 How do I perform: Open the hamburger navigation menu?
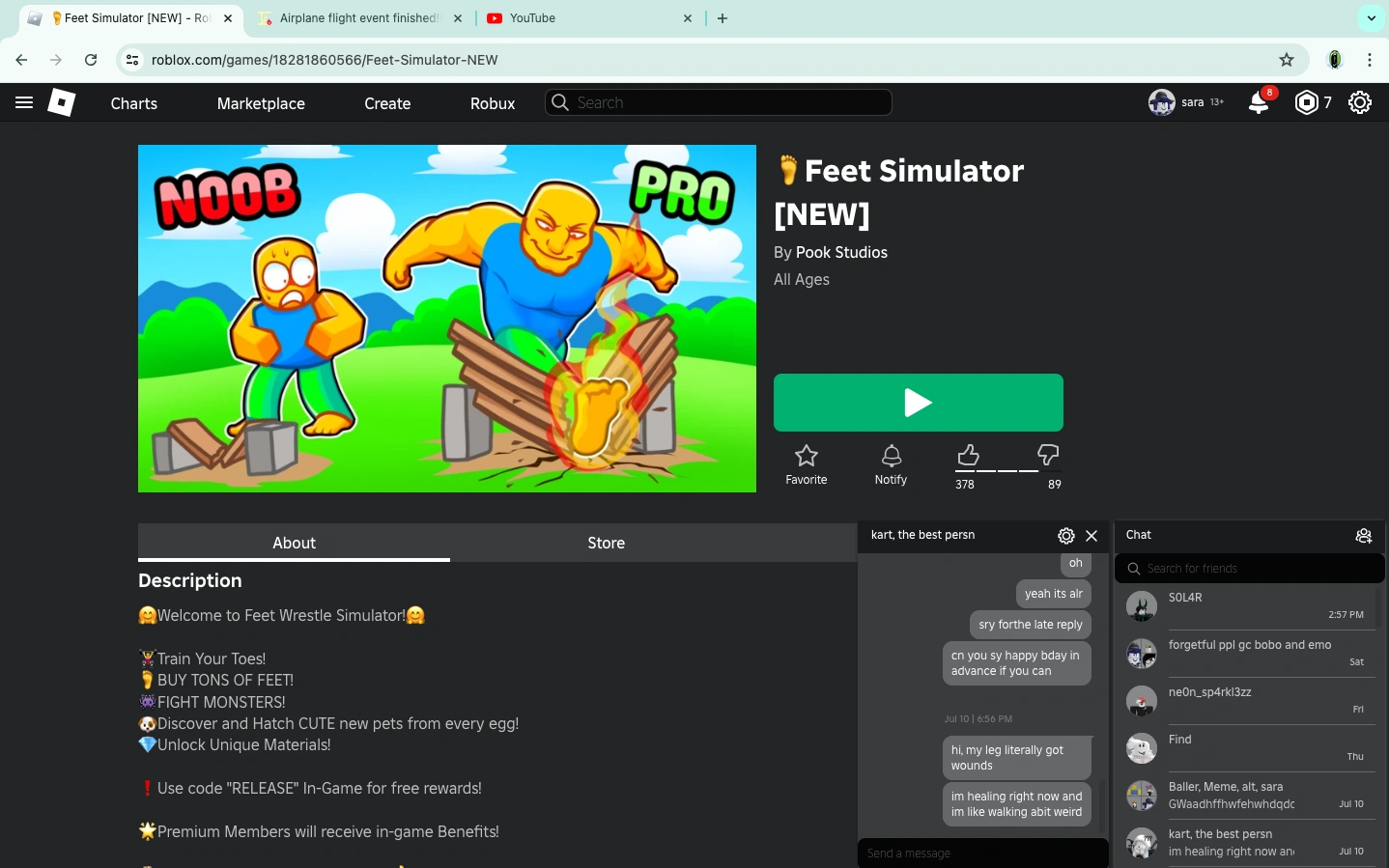click(x=24, y=102)
